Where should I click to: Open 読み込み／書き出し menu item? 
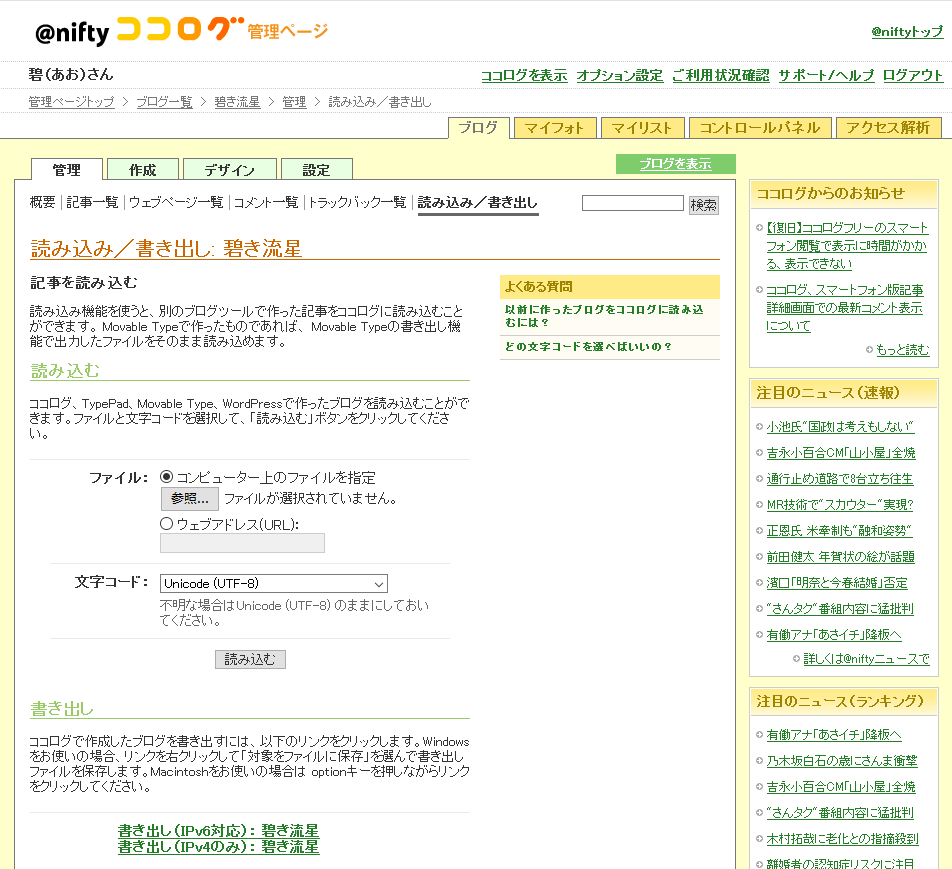478,203
